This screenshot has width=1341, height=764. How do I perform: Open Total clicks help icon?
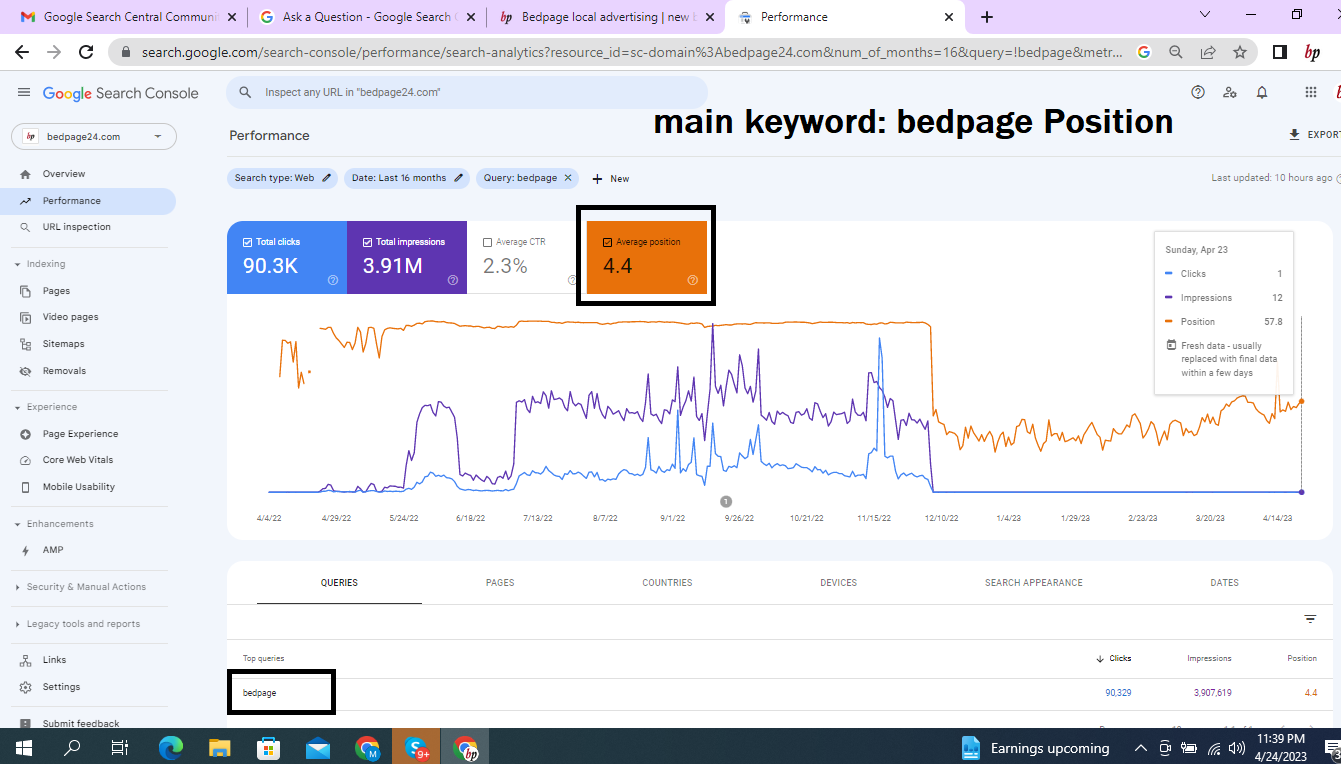pyautogui.click(x=333, y=281)
